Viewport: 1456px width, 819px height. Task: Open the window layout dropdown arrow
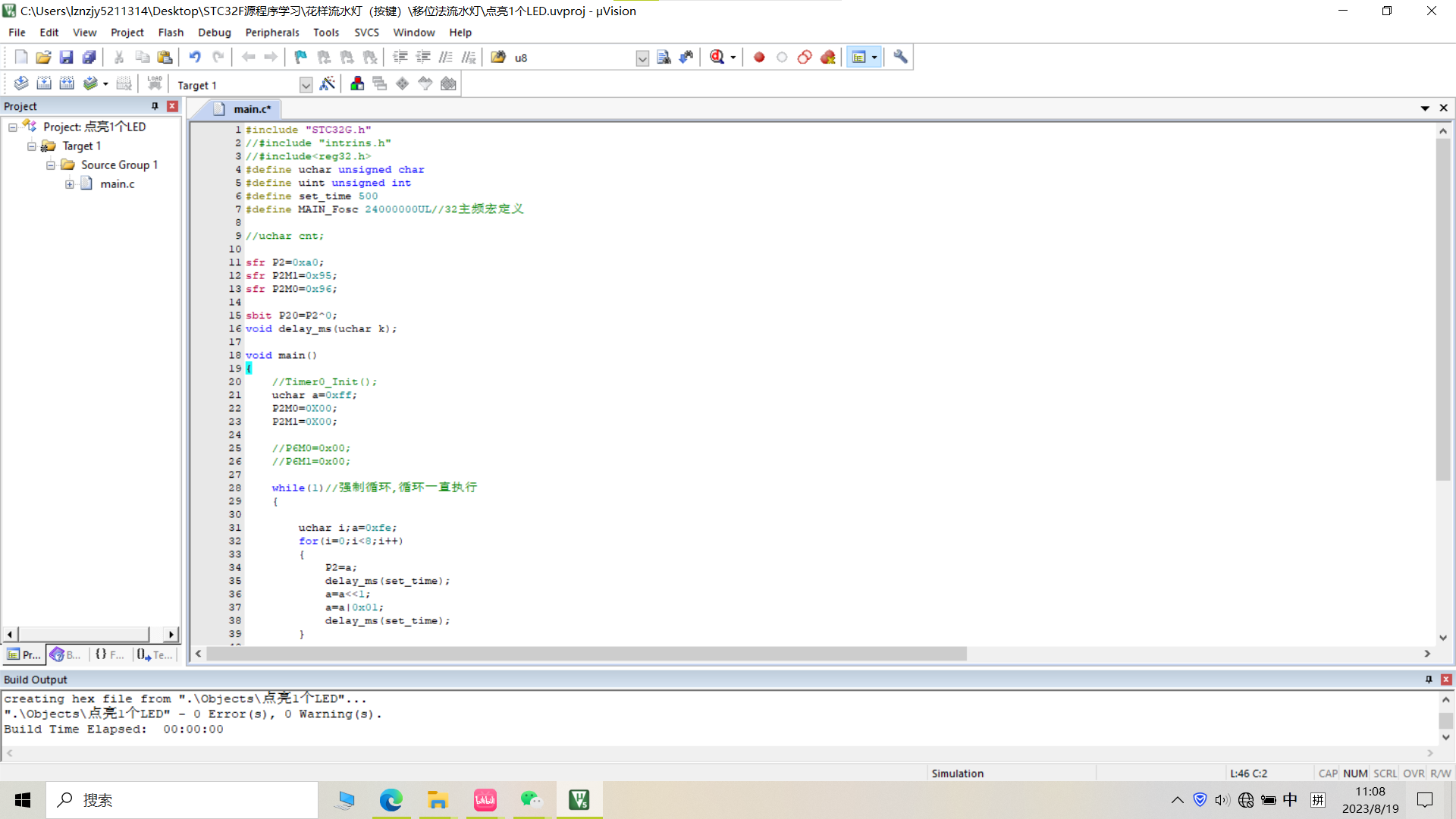874,58
